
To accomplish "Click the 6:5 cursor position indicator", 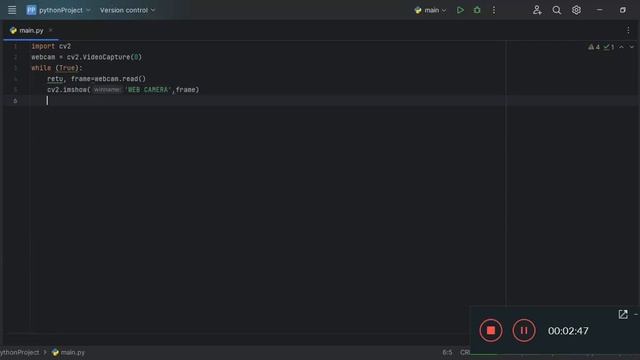I will tap(447, 352).
